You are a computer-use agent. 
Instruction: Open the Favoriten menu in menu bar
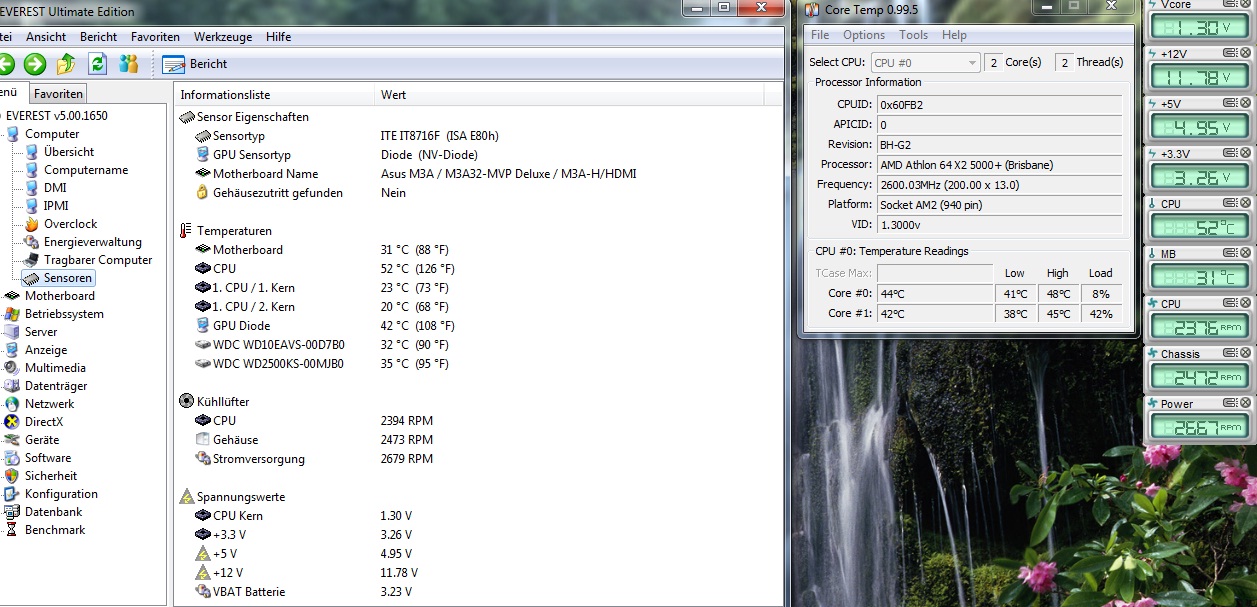tap(156, 37)
